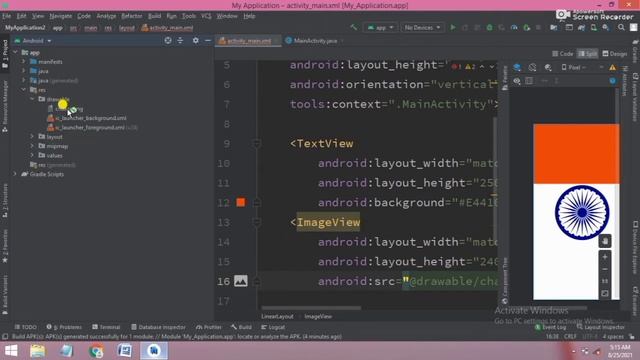Open Windows Start button
Image resolution: width=640 pixels, height=360 pixels.
coord(11,351)
